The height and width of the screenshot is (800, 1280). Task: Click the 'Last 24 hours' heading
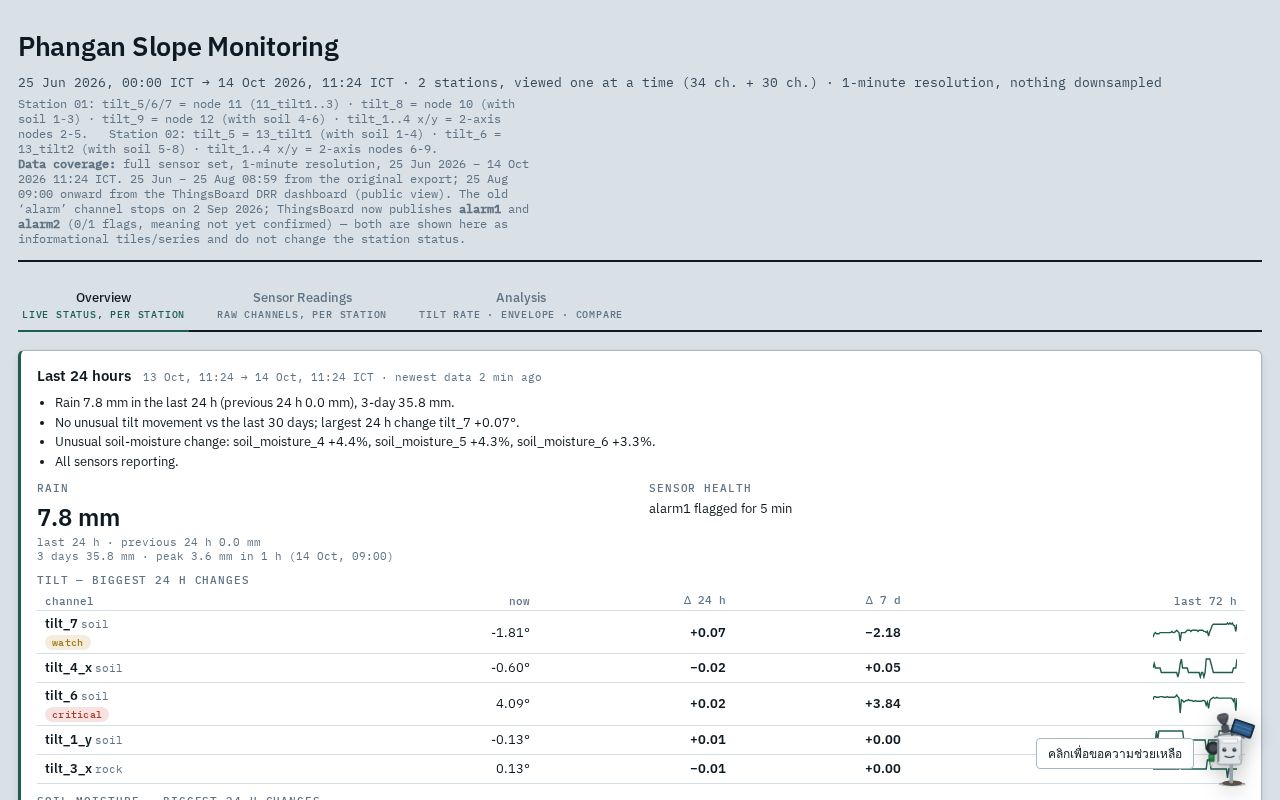[84, 376]
